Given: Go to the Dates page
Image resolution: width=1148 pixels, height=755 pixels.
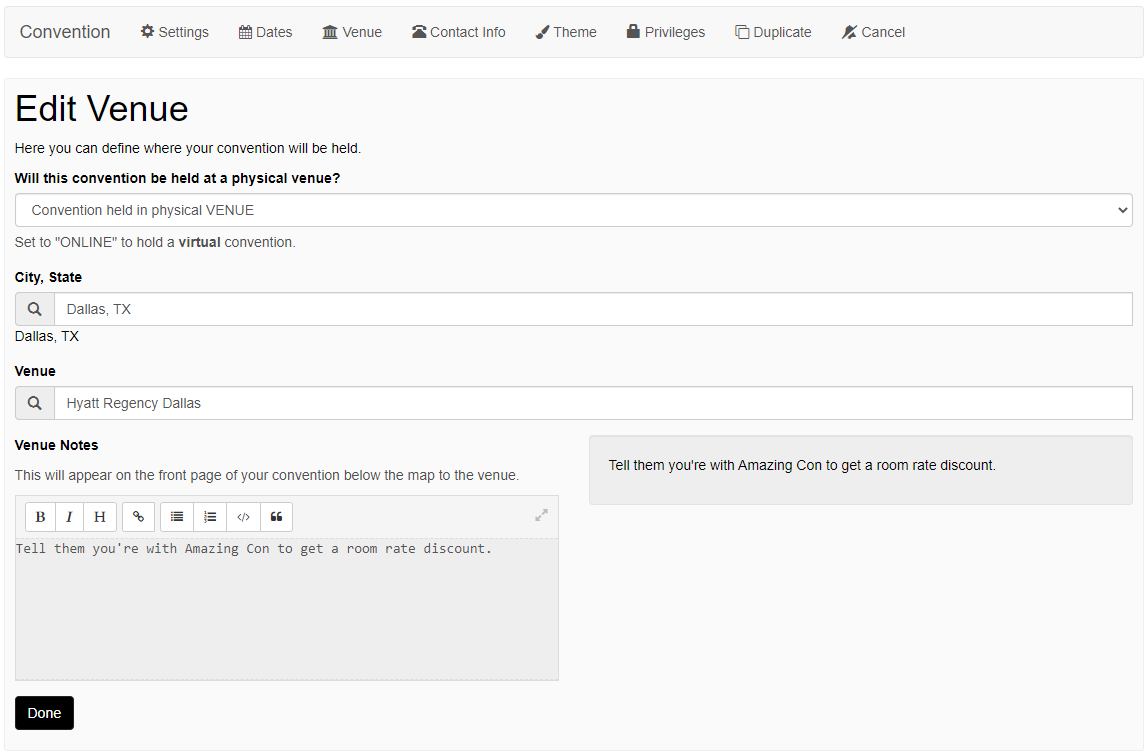Looking at the screenshot, I should coord(265,32).
